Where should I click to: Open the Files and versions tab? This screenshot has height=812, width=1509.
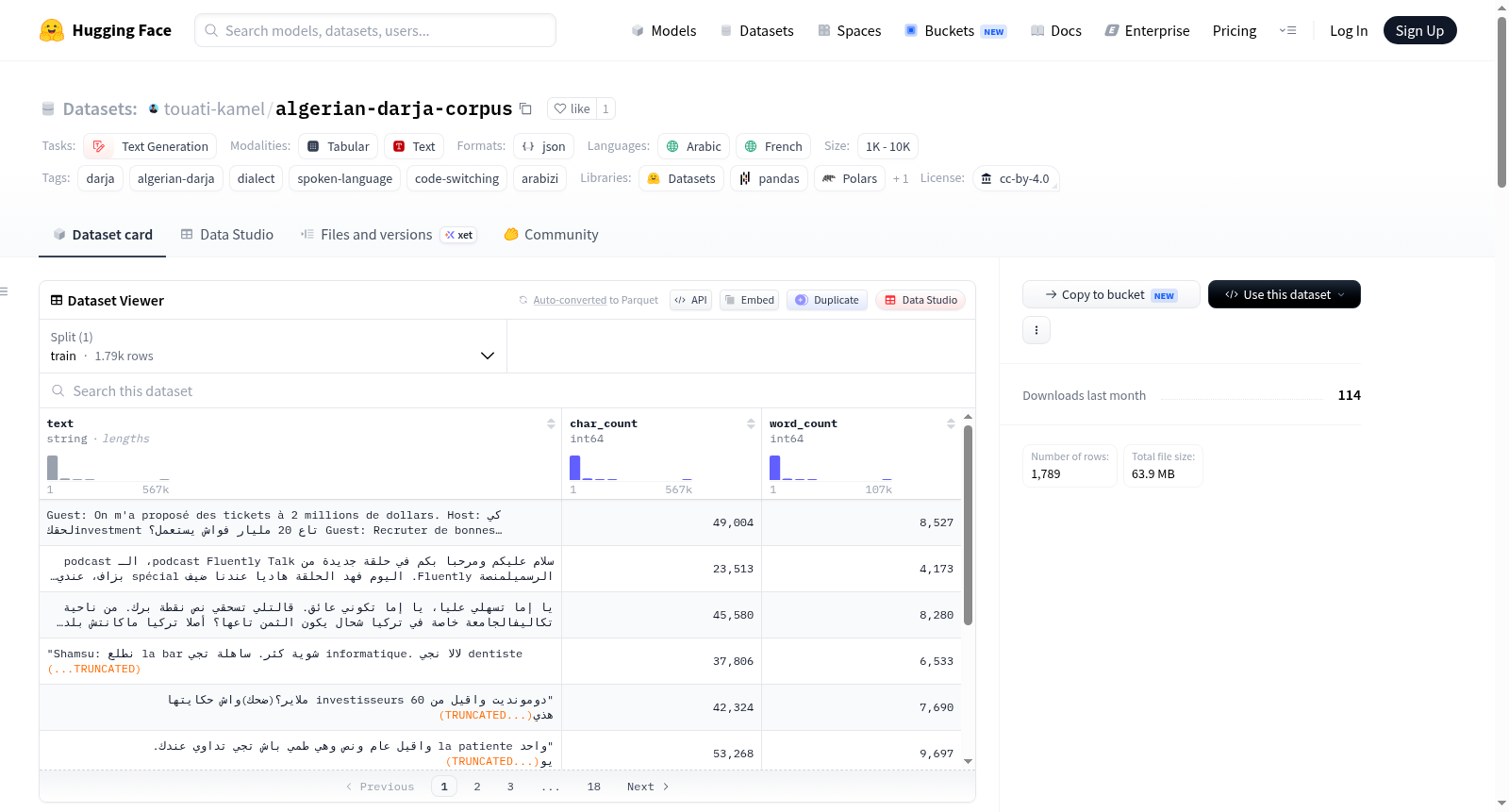(388, 235)
